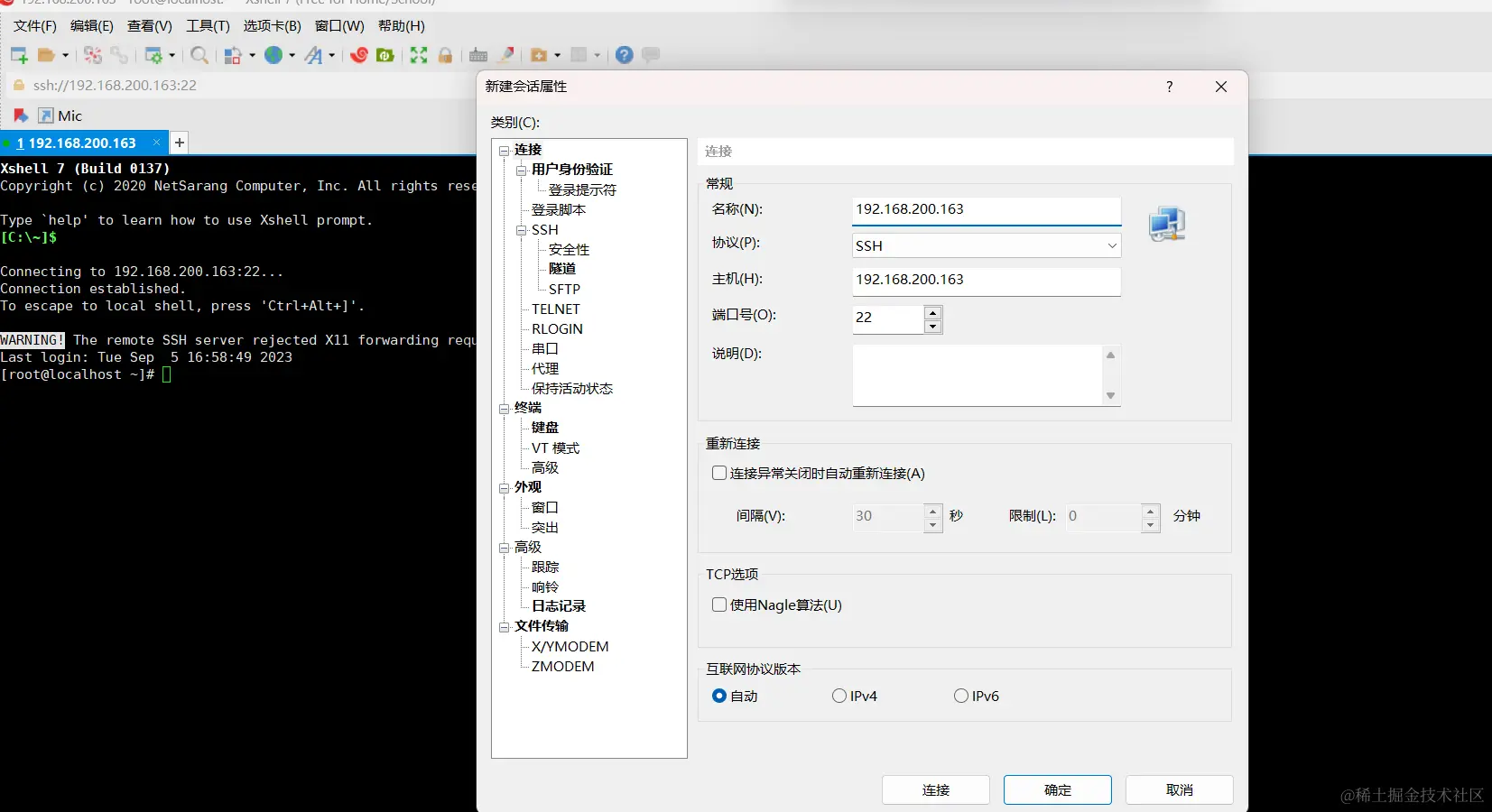This screenshot has width=1492, height=812.
Task: Open the 文件(F) menu
Action: coord(35,26)
